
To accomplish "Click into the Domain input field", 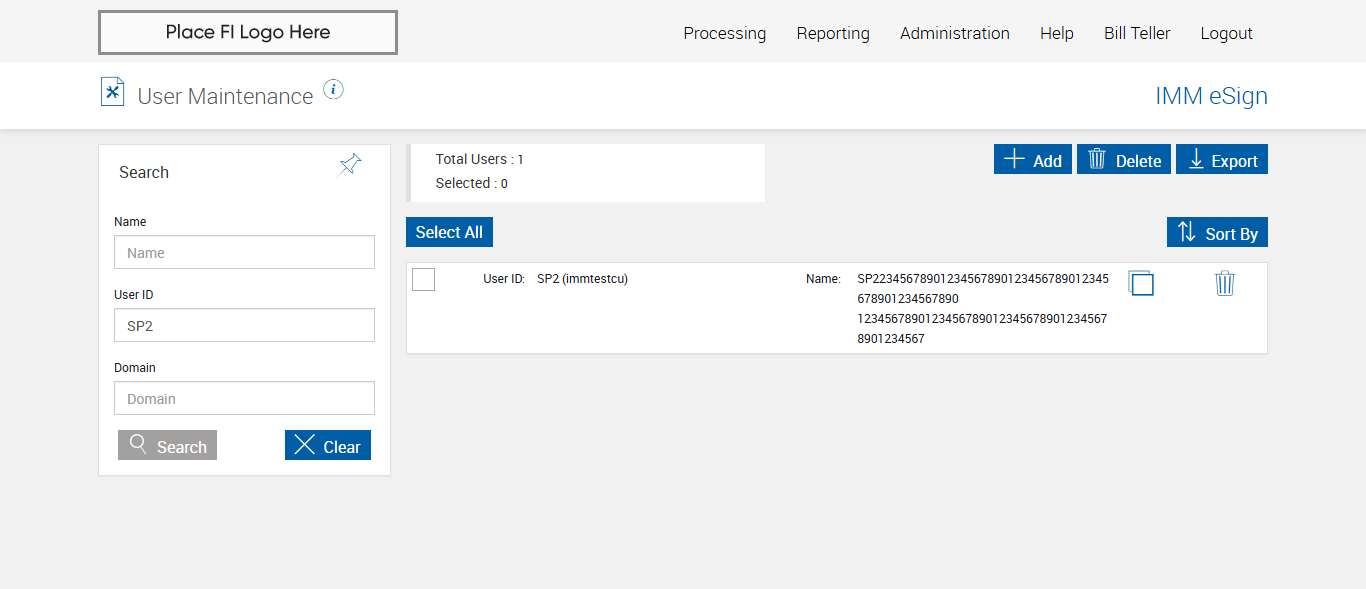I will pyautogui.click(x=245, y=399).
